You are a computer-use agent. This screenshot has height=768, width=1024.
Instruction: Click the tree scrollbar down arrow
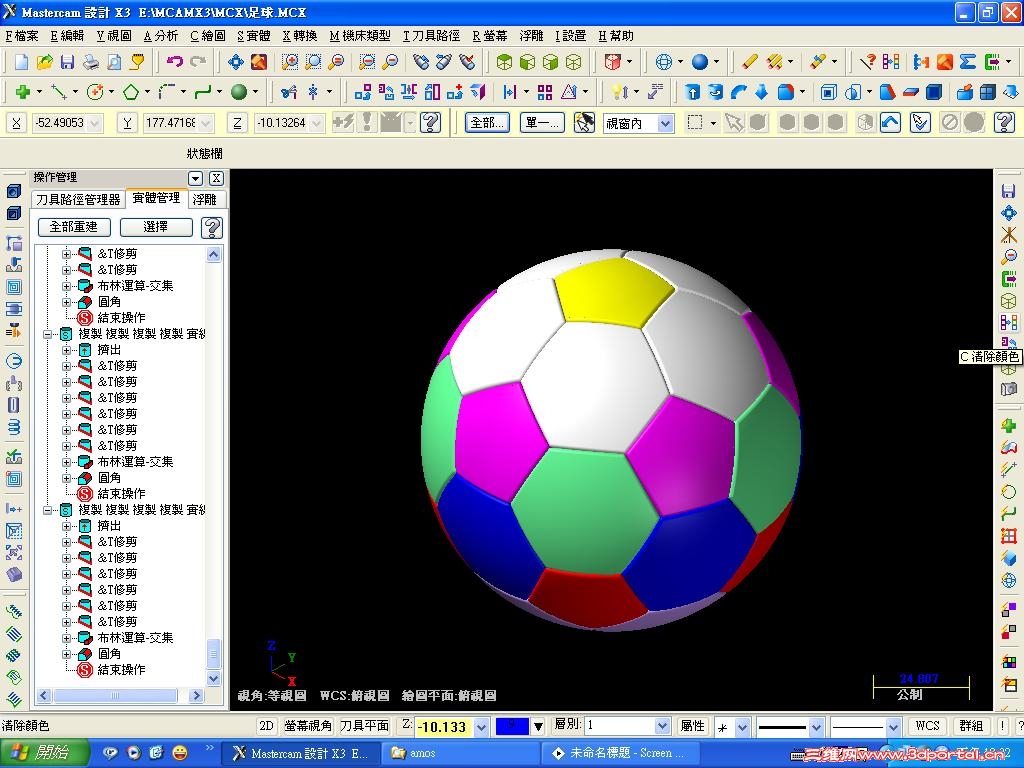[214, 679]
